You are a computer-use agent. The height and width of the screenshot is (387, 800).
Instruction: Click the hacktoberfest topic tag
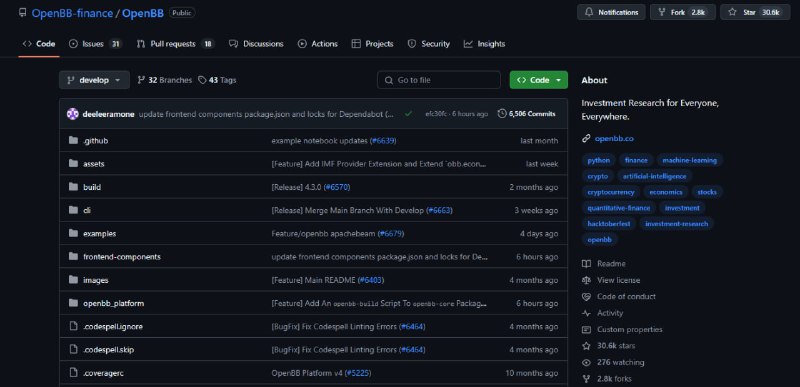tap(608, 223)
